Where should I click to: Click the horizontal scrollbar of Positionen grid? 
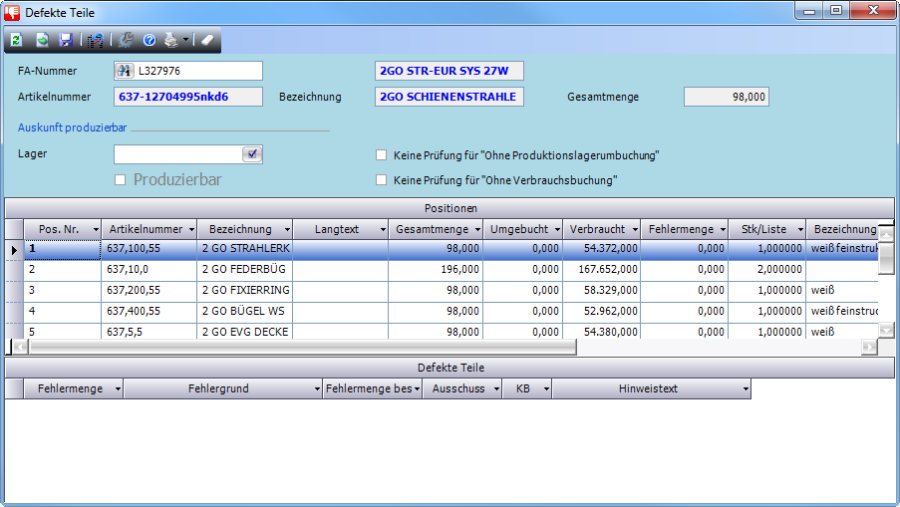[300, 347]
